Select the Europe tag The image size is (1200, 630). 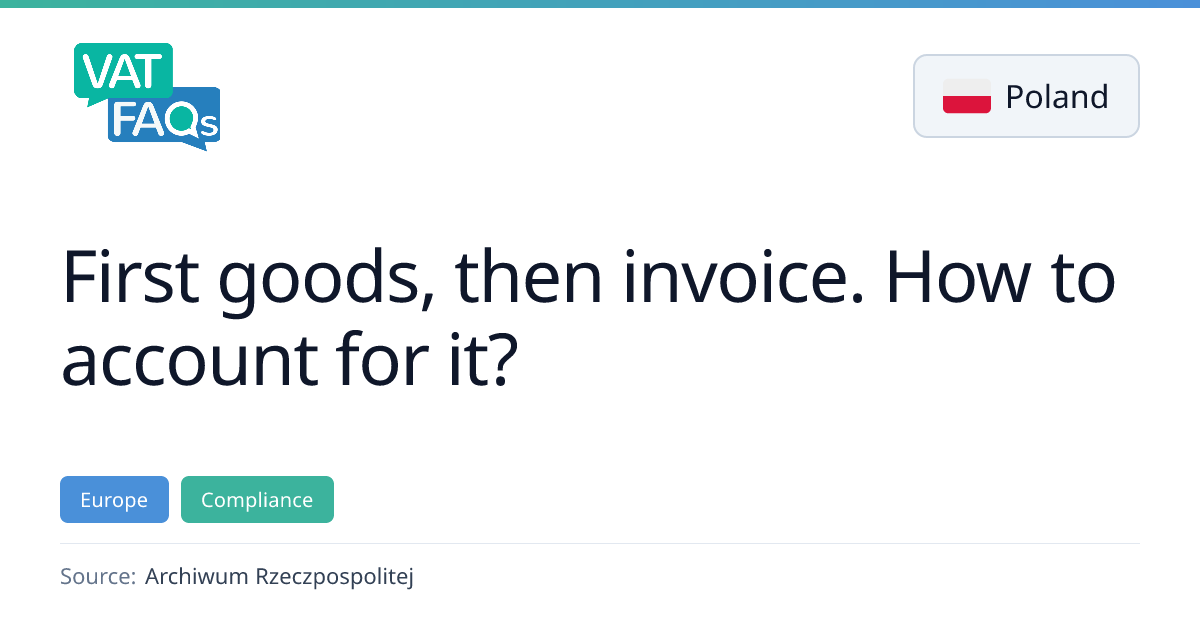pyautogui.click(x=114, y=500)
